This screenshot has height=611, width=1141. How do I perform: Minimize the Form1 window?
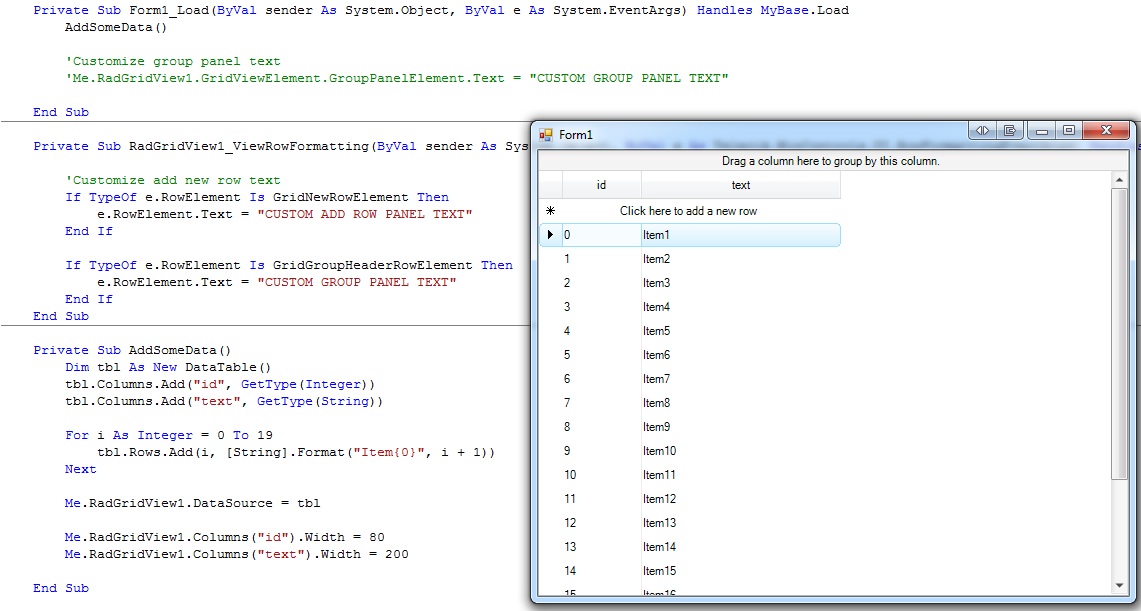(x=1042, y=131)
